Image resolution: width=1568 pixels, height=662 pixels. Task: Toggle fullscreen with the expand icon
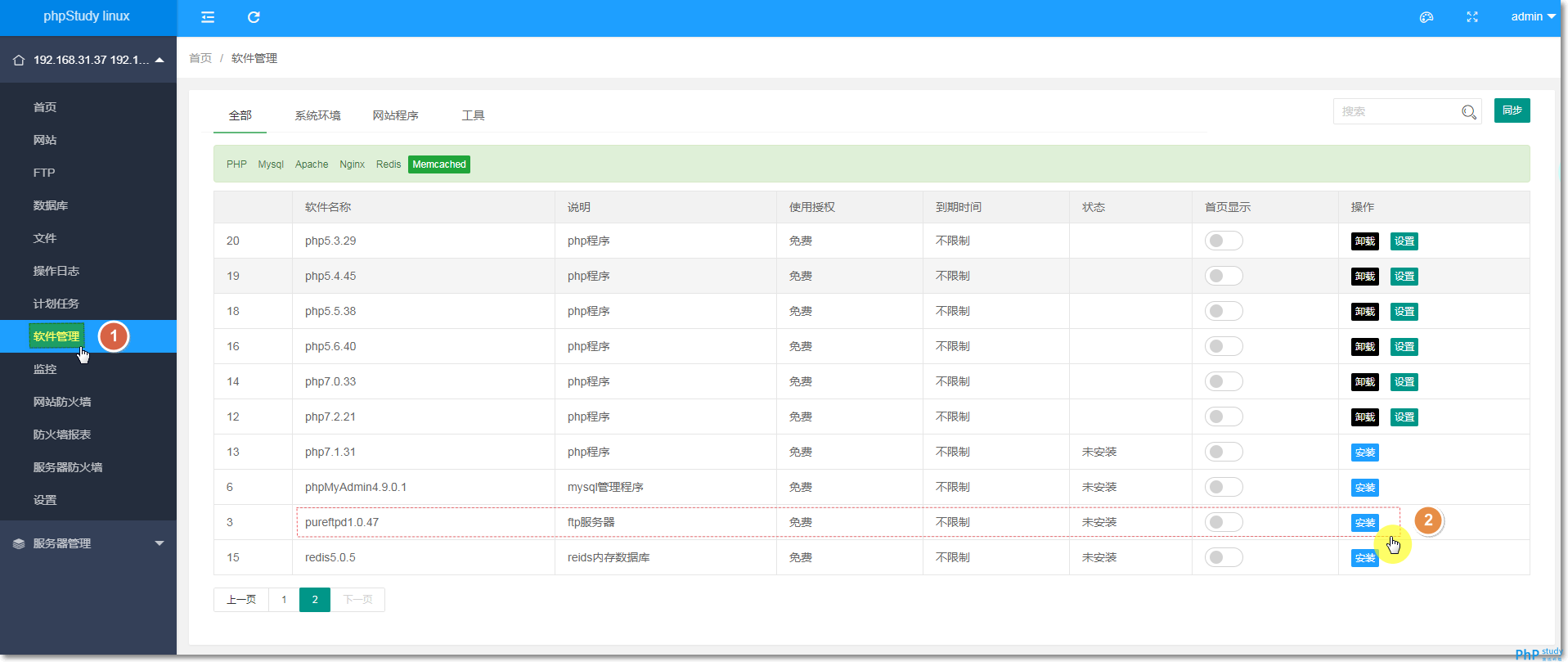pos(1472,17)
